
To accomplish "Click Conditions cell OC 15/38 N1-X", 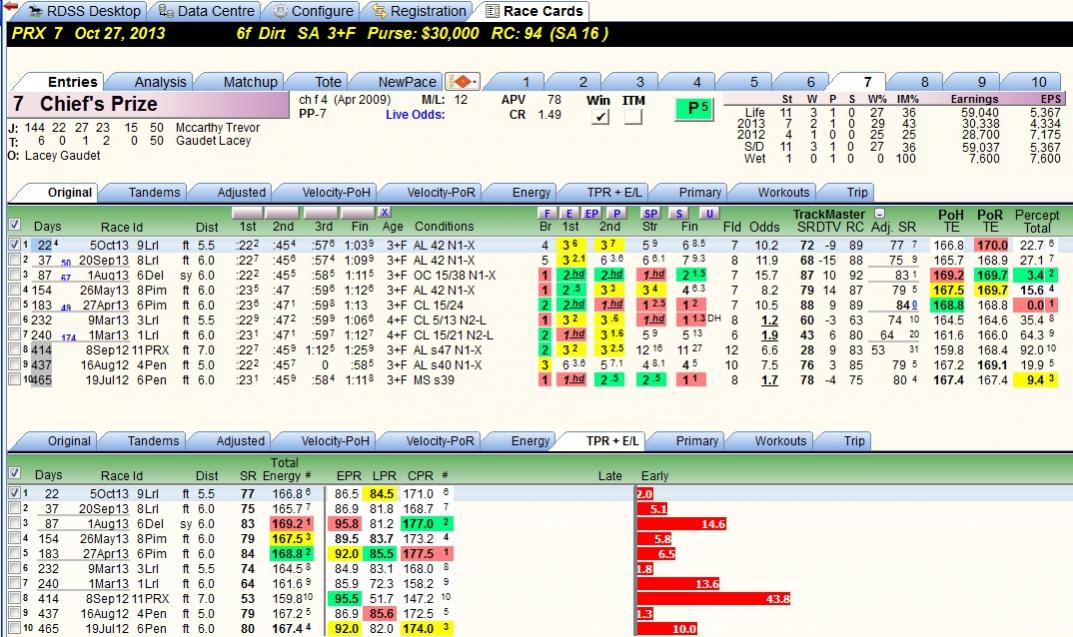I will 454,275.
